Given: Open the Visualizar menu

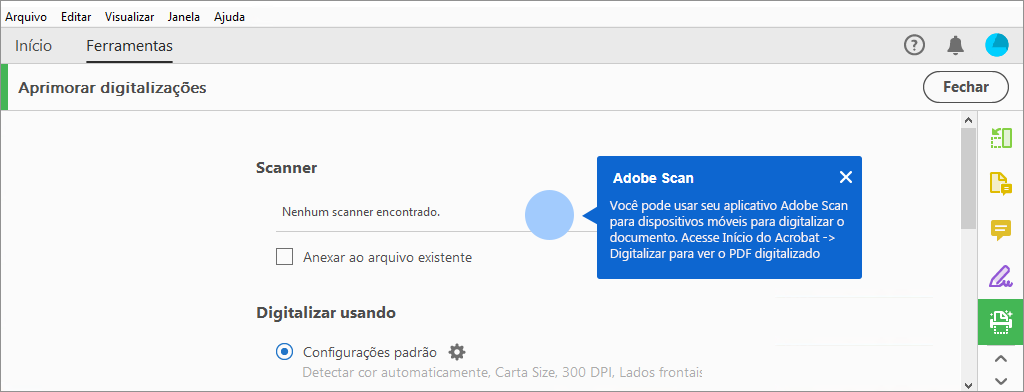Looking at the screenshot, I should (129, 17).
